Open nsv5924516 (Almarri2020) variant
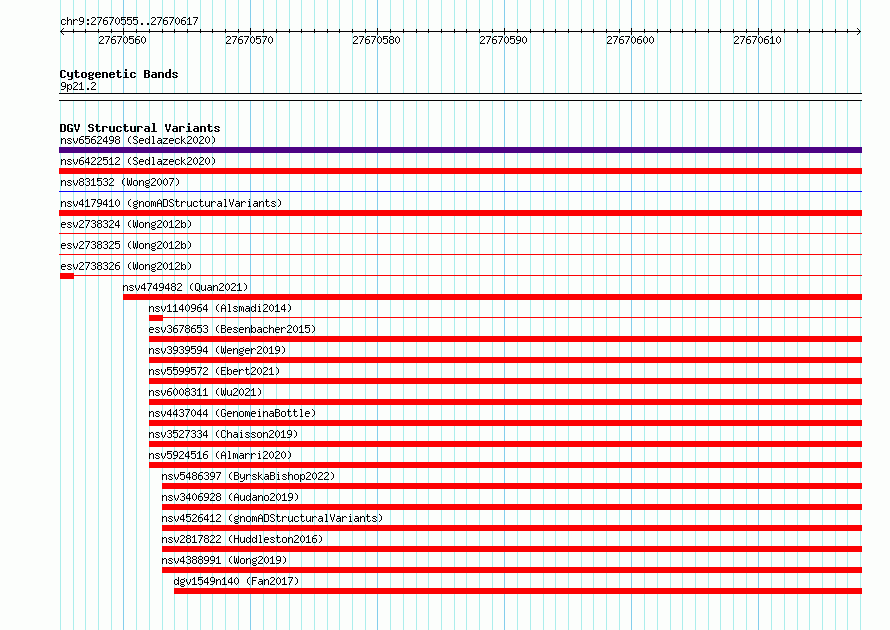The height and width of the screenshot is (630, 890). [220, 455]
